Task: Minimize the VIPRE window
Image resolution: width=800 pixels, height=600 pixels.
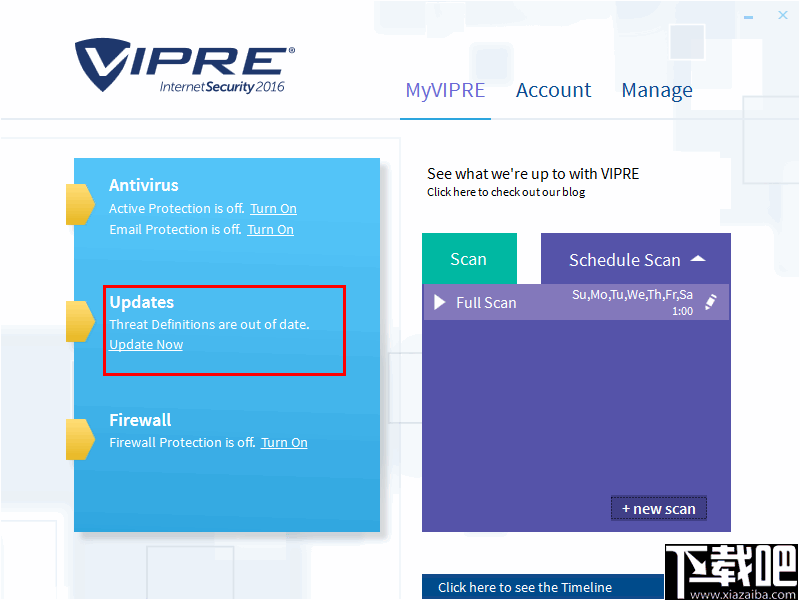Action: coord(746,15)
